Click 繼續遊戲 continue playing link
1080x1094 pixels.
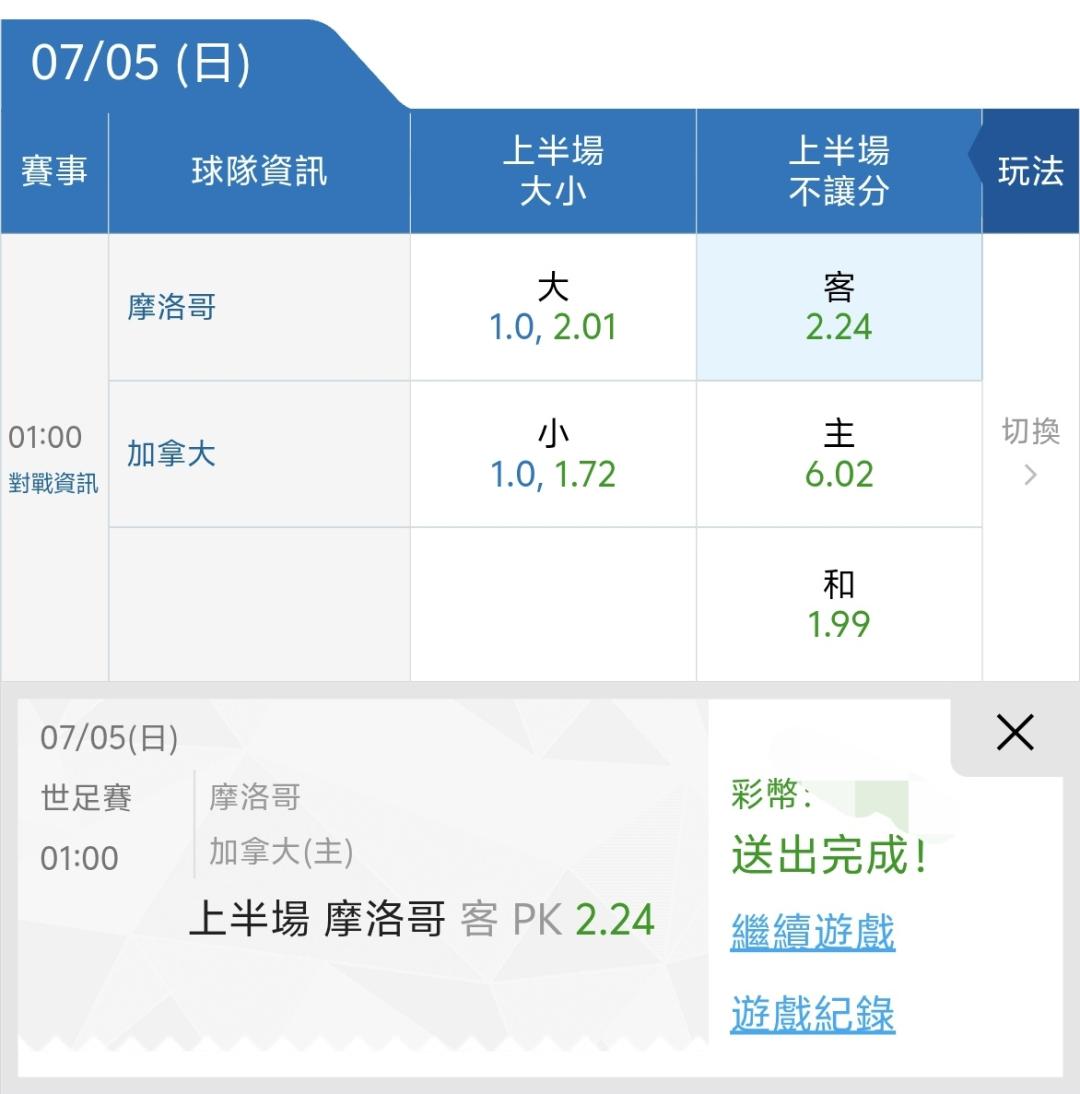tap(813, 932)
